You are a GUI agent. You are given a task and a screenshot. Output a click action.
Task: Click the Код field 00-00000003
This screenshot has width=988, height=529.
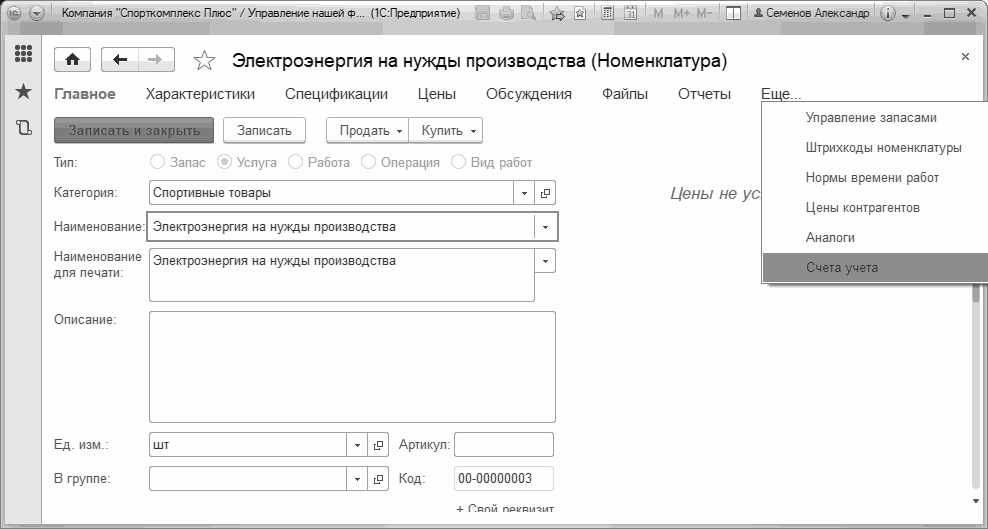click(504, 479)
